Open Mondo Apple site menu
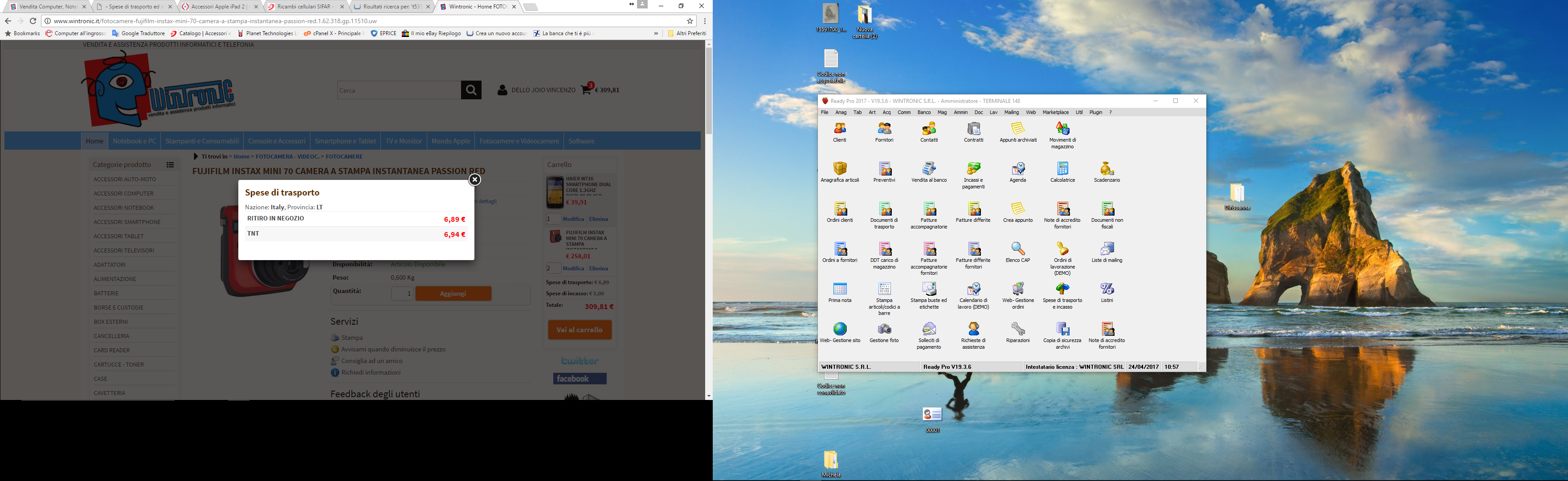The width and height of the screenshot is (1568, 481). 450,141
